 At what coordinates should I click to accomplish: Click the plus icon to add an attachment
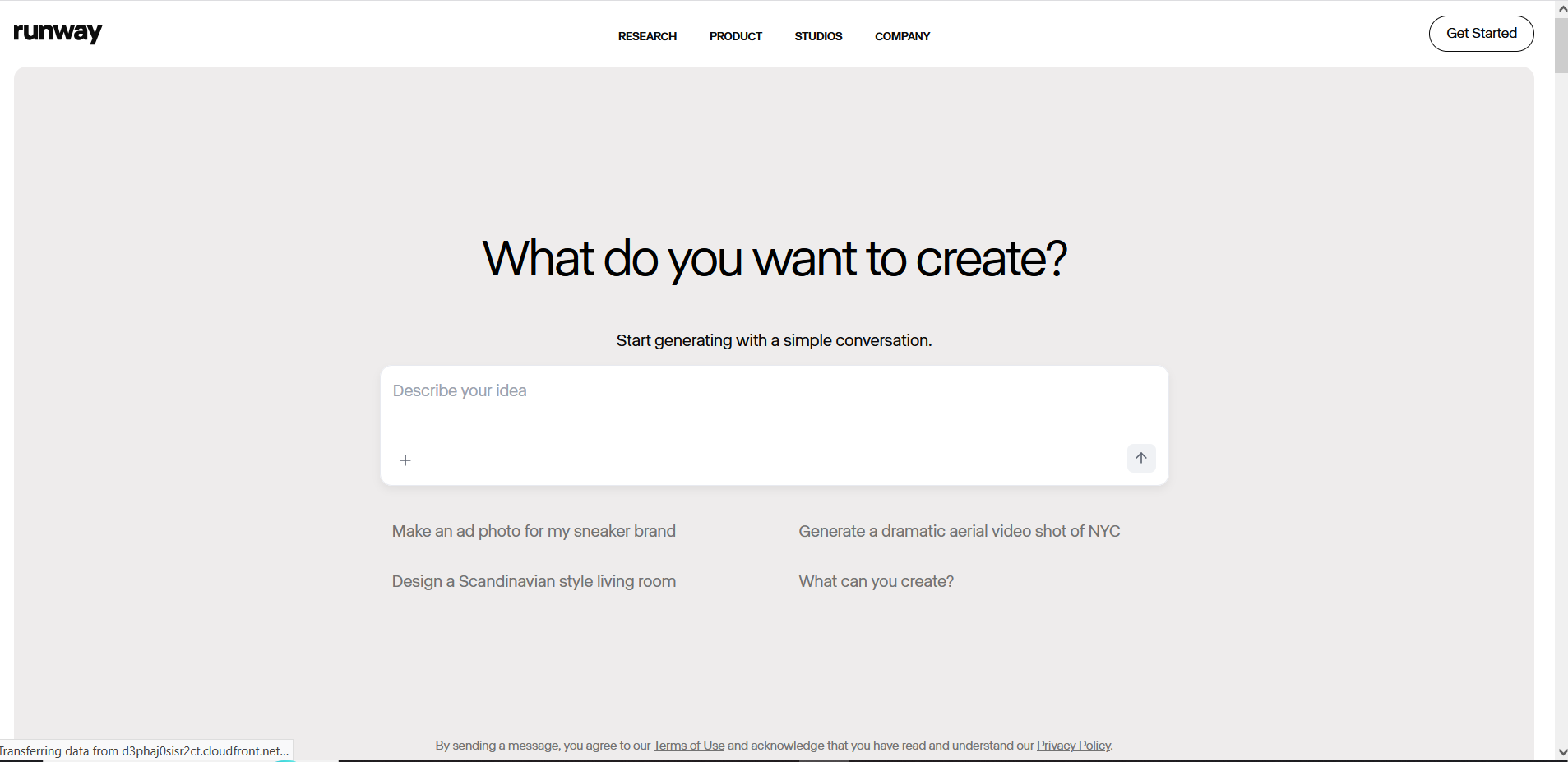405,460
